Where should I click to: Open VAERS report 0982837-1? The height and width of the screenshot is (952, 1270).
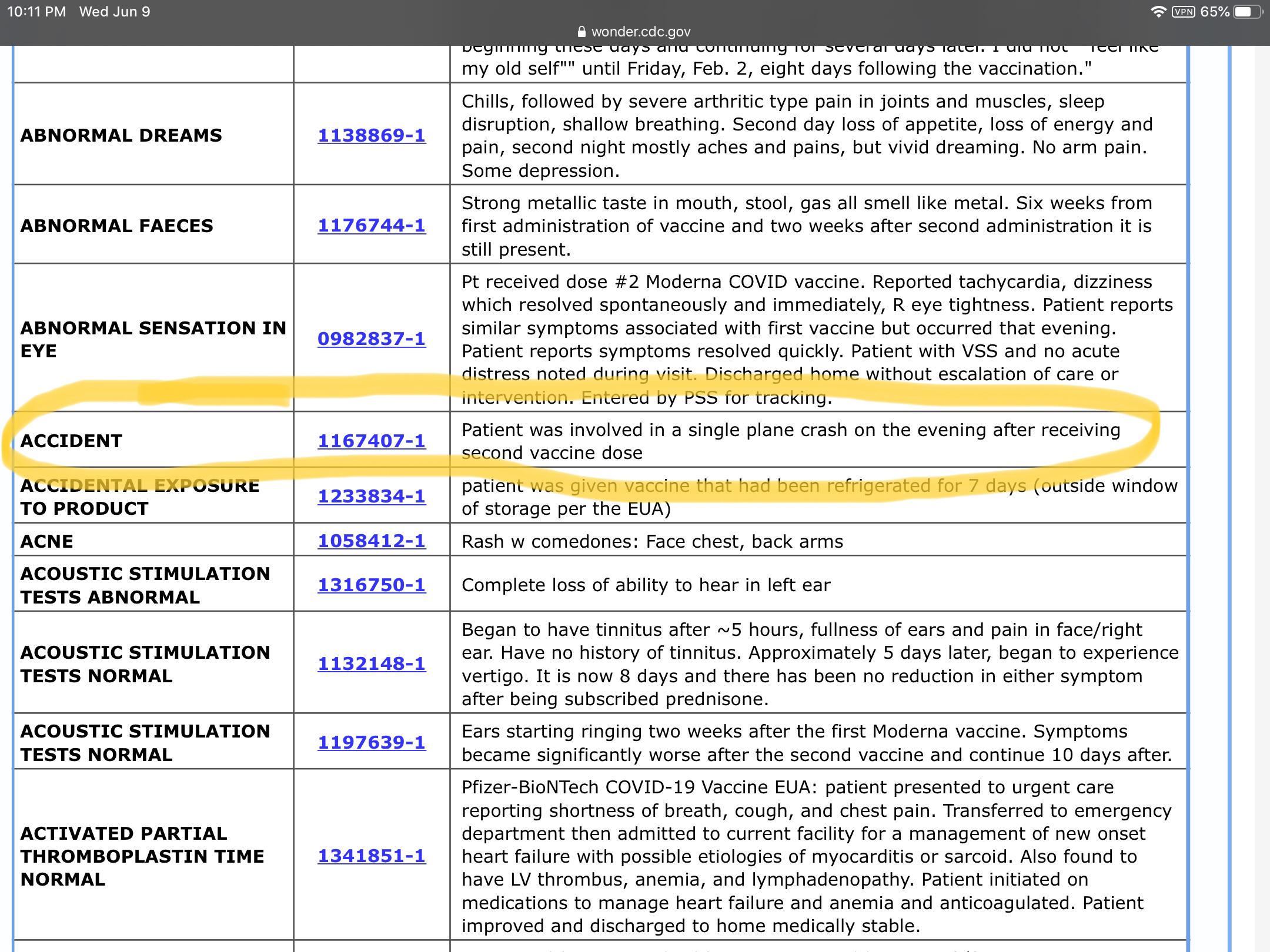[372, 338]
